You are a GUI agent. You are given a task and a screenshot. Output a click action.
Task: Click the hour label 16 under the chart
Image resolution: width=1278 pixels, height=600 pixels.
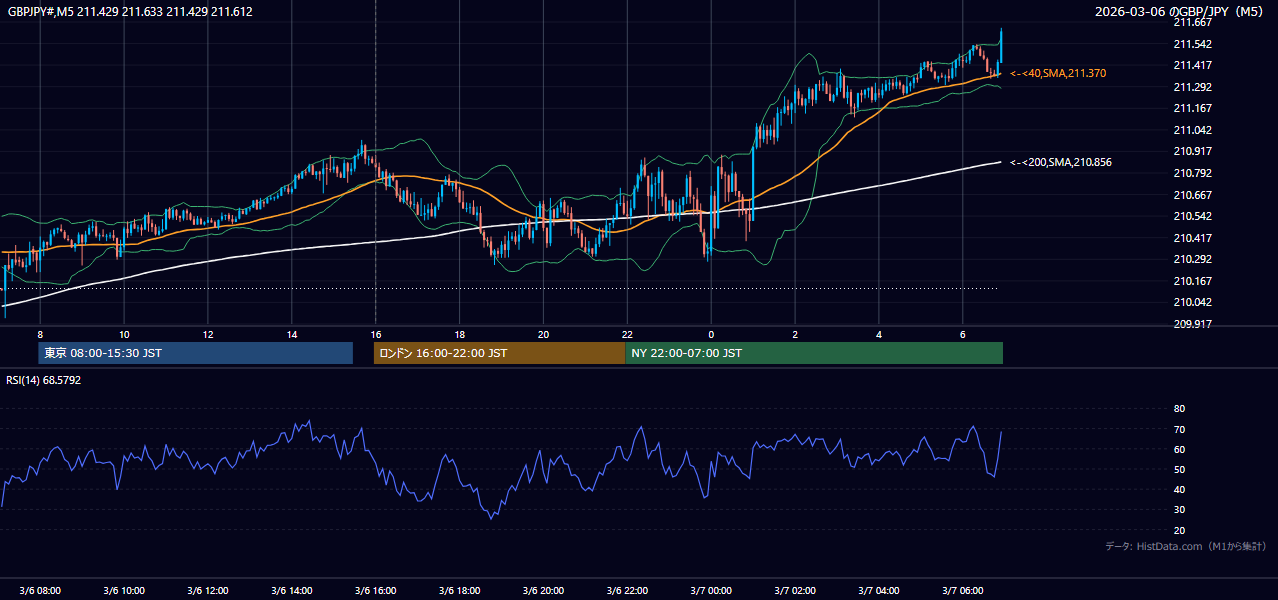[x=376, y=334]
